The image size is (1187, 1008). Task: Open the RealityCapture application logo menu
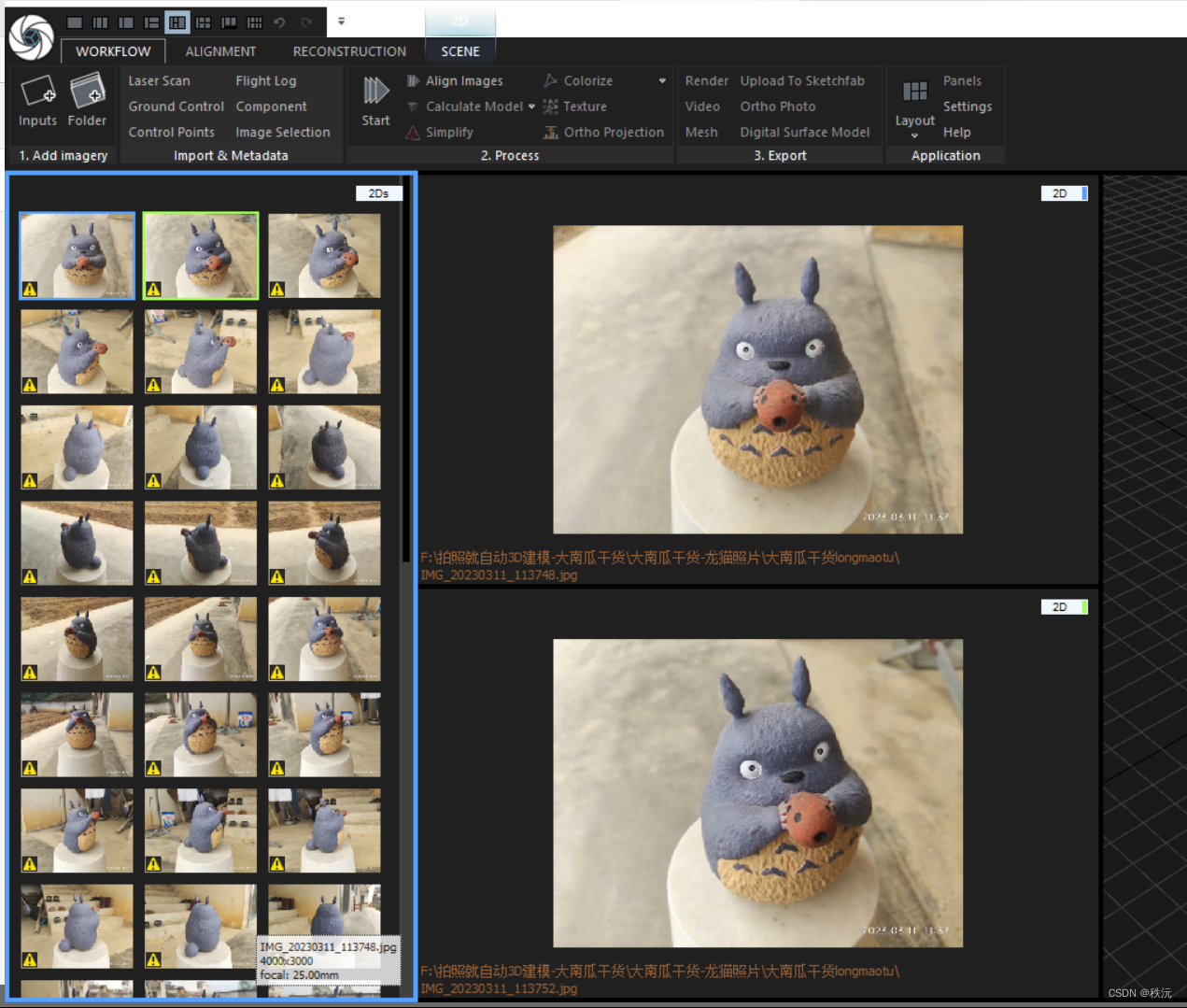(x=31, y=36)
